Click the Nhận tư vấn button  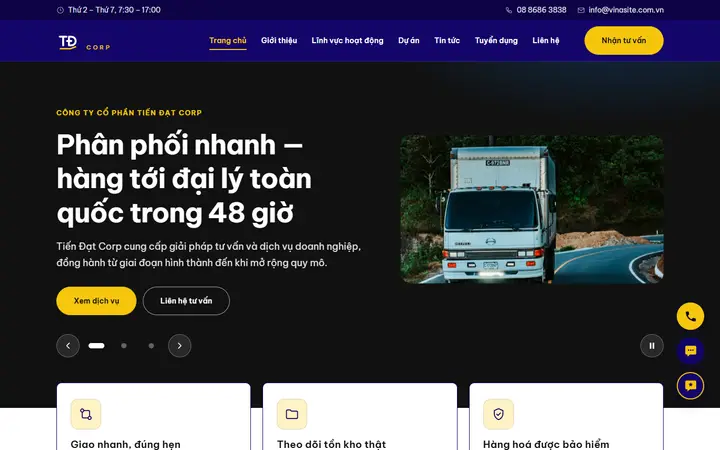click(x=624, y=40)
